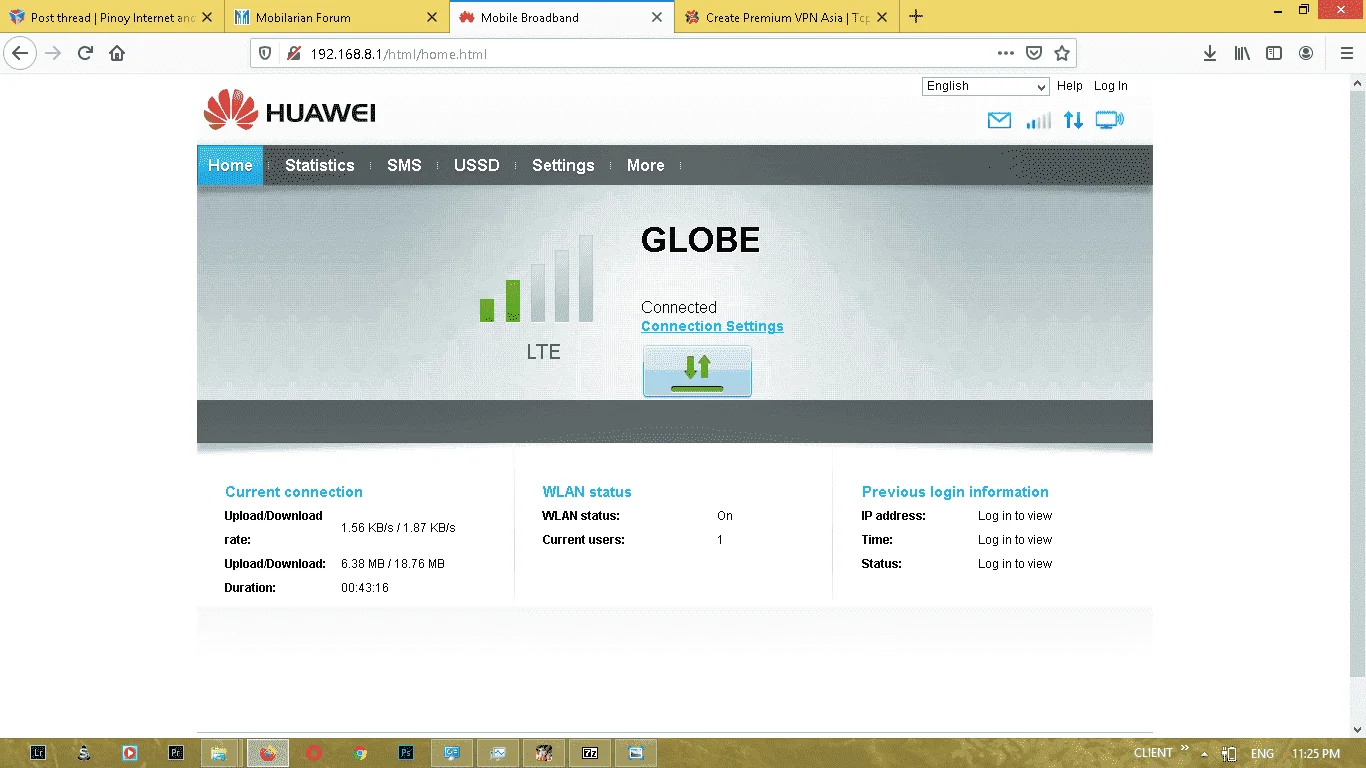Open 7-Zip from the taskbar
1366x768 pixels.
(x=590, y=753)
